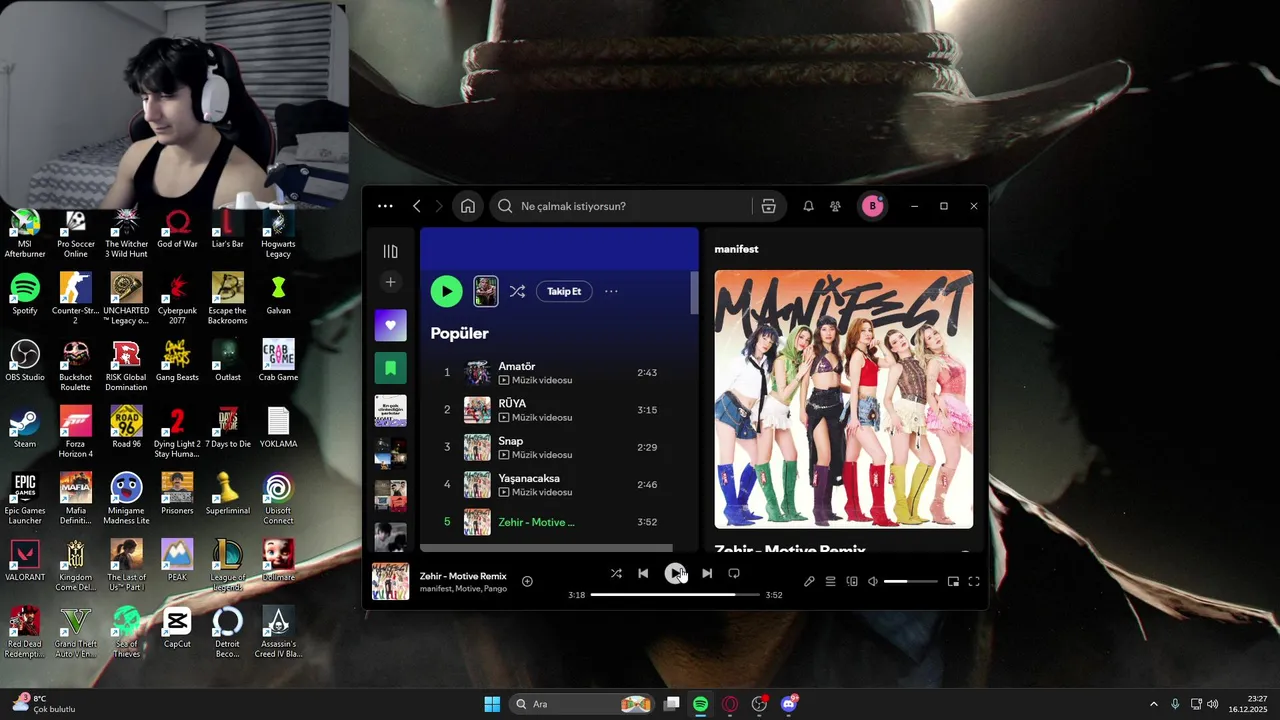Open 'Zehir - Motive Remix' title in player bar

point(463,576)
